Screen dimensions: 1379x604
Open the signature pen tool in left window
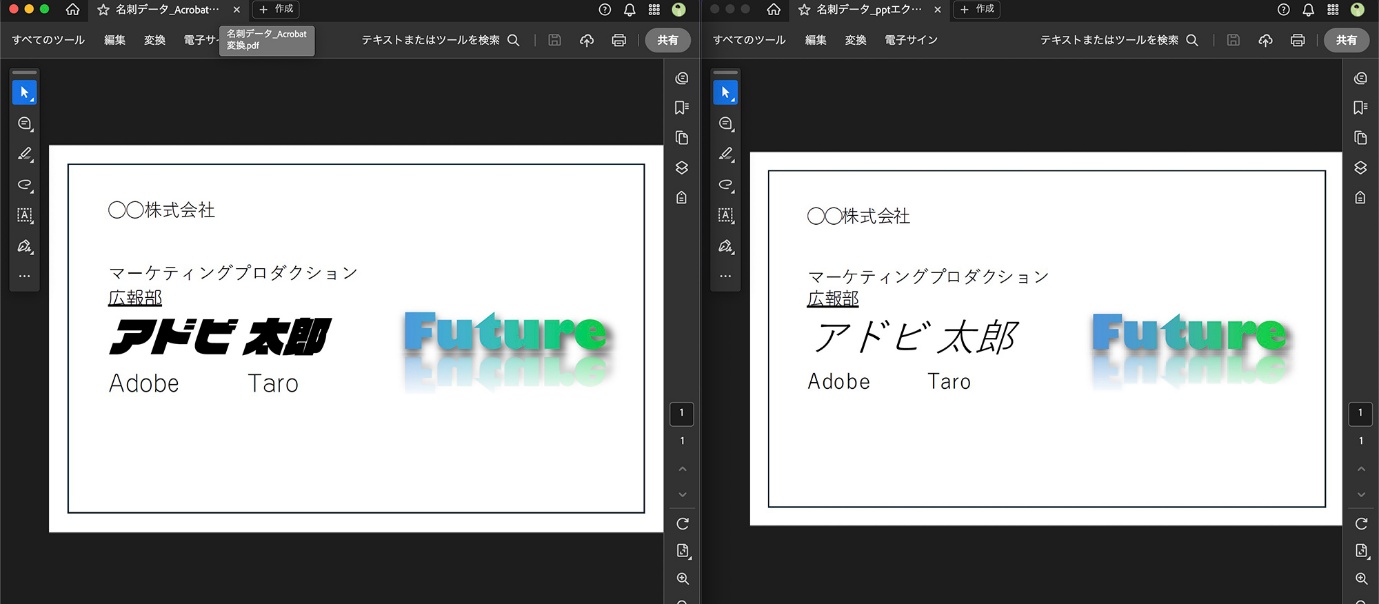25,246
